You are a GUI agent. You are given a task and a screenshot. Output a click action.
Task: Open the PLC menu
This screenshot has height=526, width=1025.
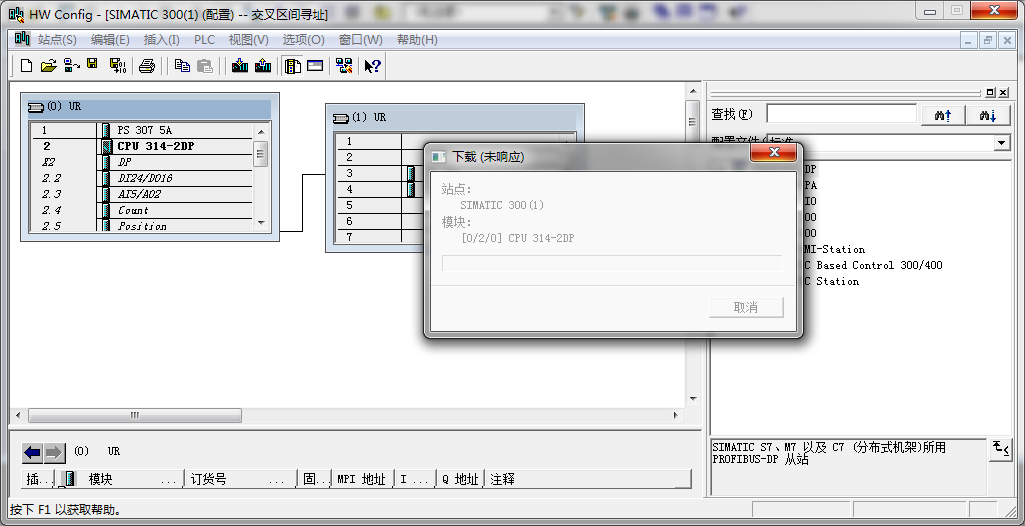point(204,40)
